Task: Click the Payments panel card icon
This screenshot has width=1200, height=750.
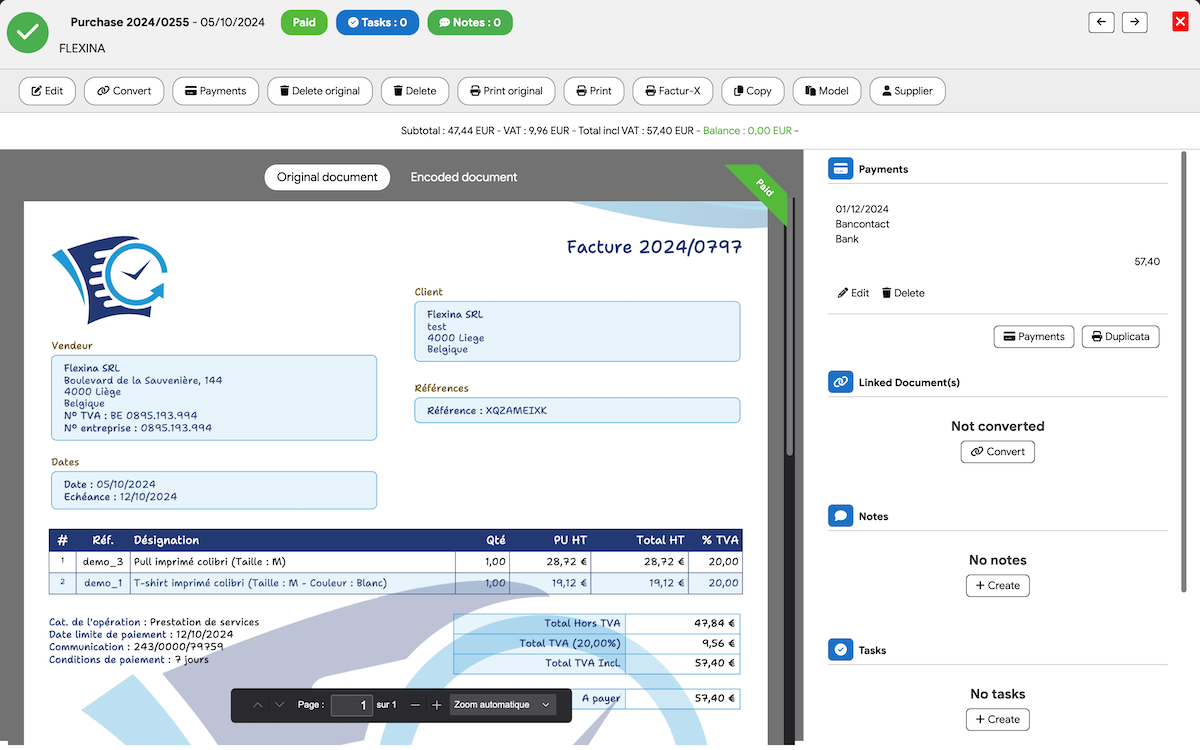Action: pyautogui.click(x=840, y=169)
